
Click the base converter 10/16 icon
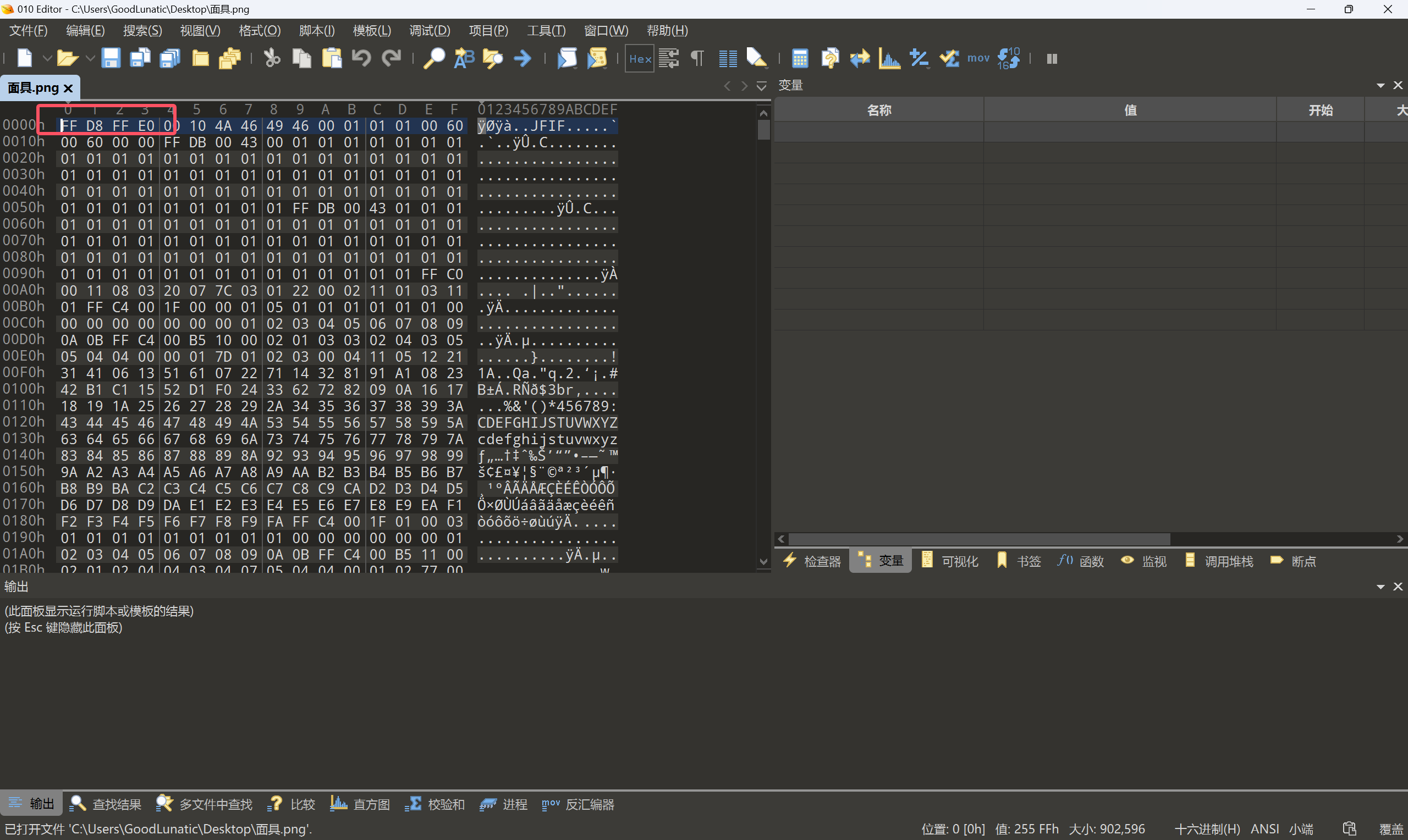tap(1008, 58)
